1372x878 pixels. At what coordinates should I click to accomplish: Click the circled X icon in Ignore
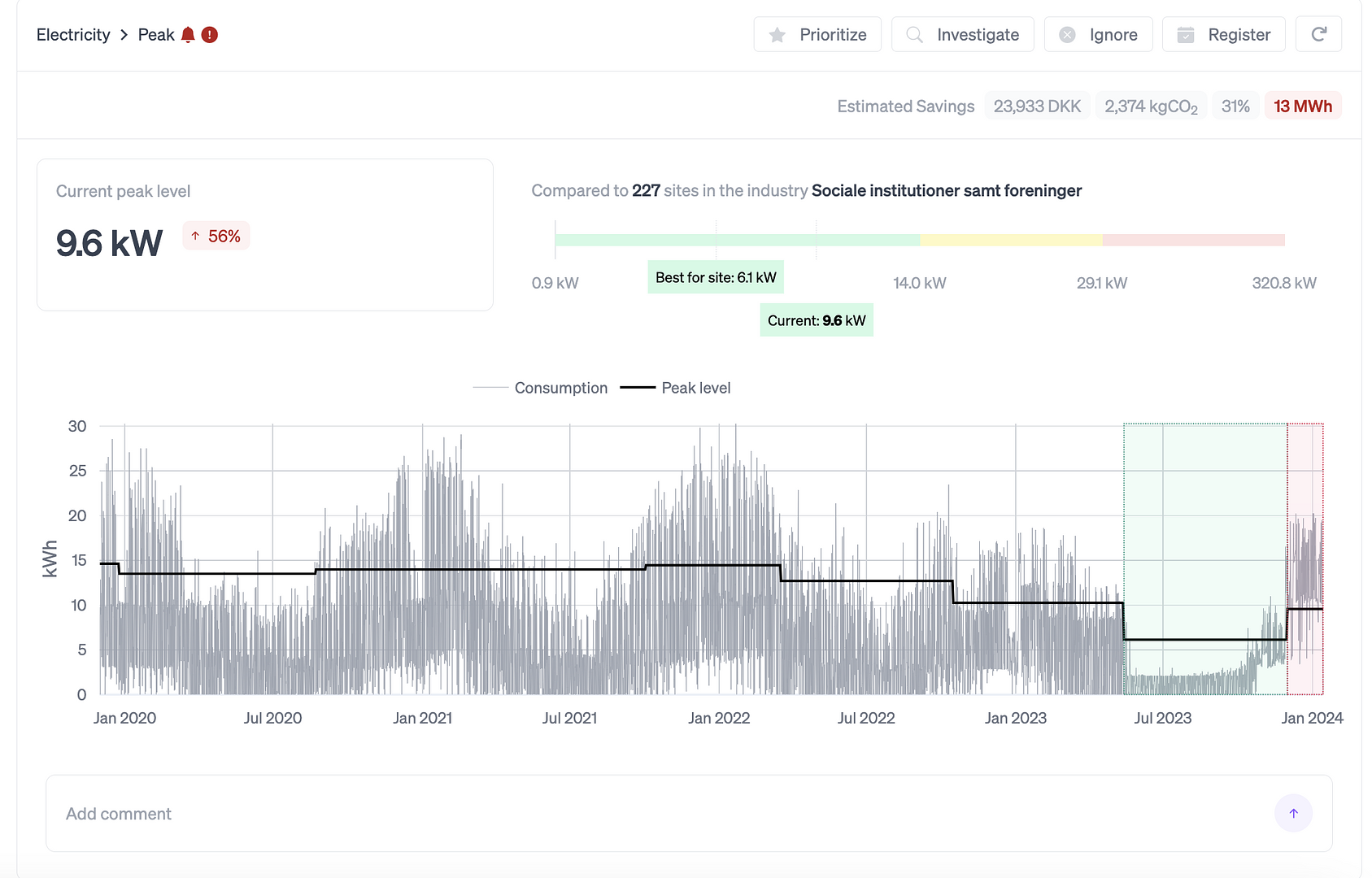pyautogui.click(x=1067, y=35)
